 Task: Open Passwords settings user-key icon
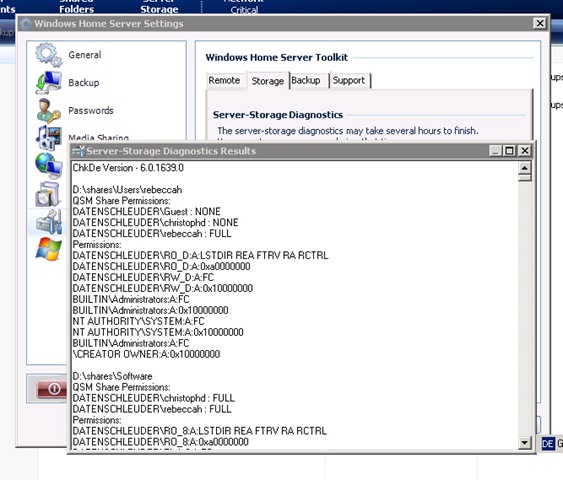click(48, 111)
